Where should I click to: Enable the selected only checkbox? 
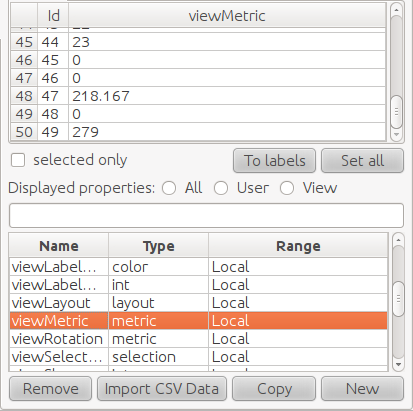pyautogui.click(x=18, y=160)
